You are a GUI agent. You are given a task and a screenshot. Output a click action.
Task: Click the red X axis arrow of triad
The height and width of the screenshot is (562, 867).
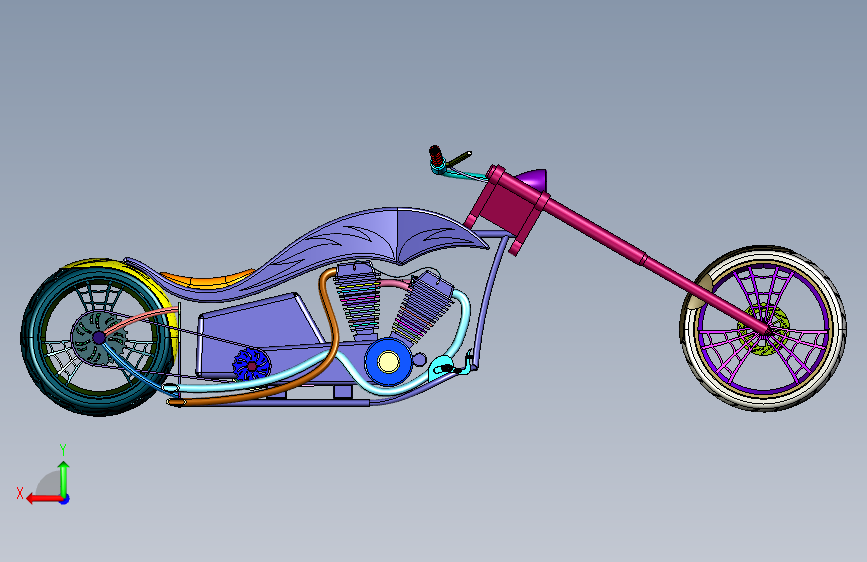pyautogui.click(x=44, y=499)
